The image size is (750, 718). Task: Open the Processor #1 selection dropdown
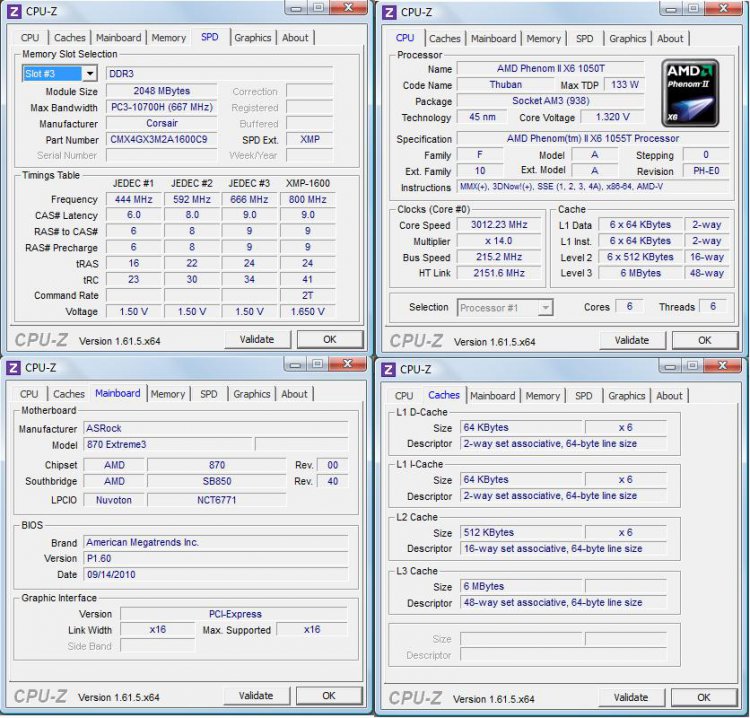click(544, 308)
